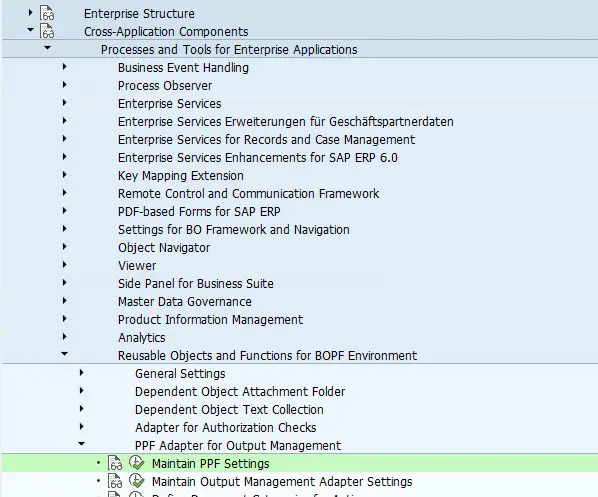Viewport: 598px width, 497px height.
Task: Select the Viewer label
Action: click(137, 265)
